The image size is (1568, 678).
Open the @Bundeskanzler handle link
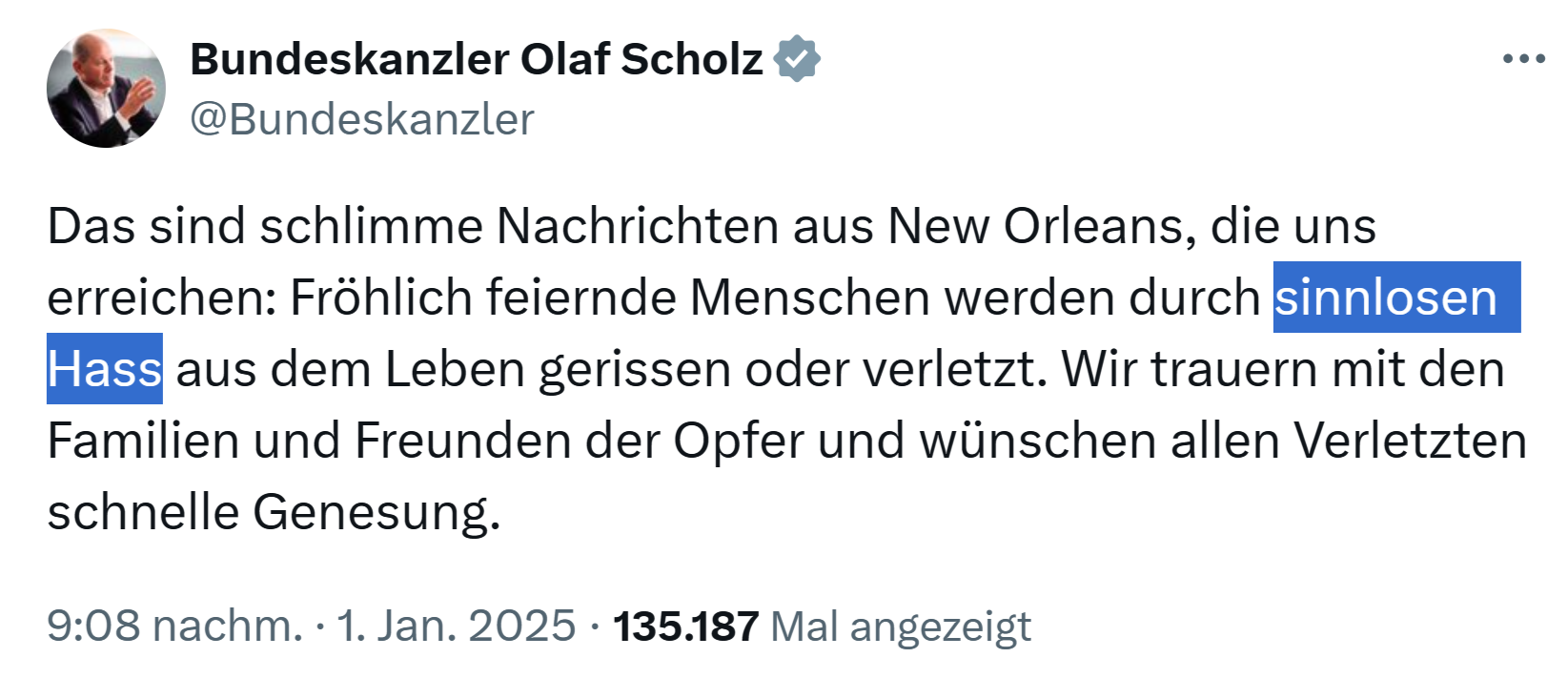pyautogui.click(x=363, y=118)
